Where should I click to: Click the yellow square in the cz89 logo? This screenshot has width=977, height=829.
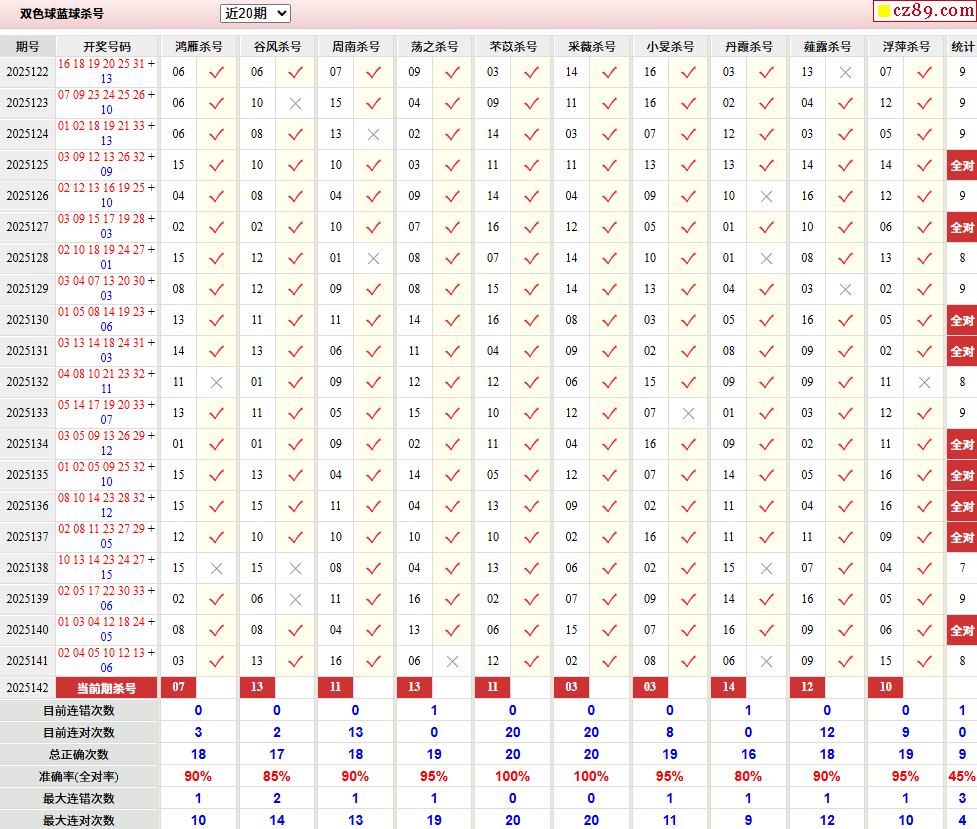[x=884, y=12]
